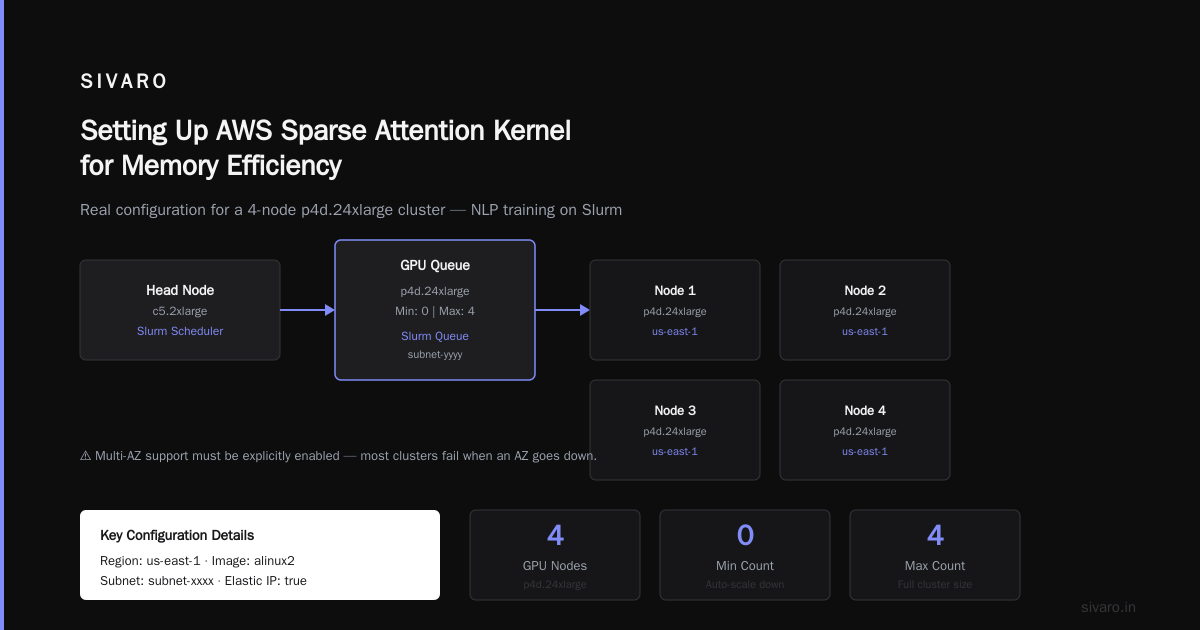Click us-east-1 region under Node 4

pos(865,451)
